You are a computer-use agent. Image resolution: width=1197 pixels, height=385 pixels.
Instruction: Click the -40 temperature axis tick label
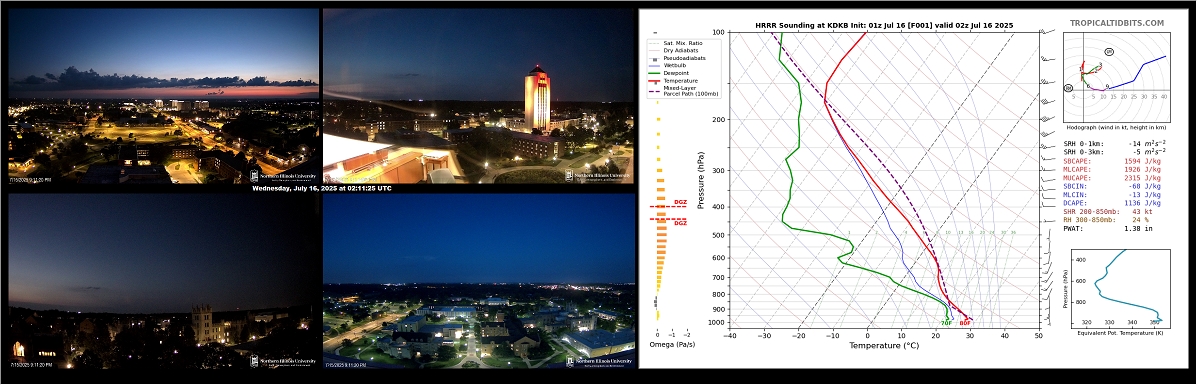pos(731,335)
